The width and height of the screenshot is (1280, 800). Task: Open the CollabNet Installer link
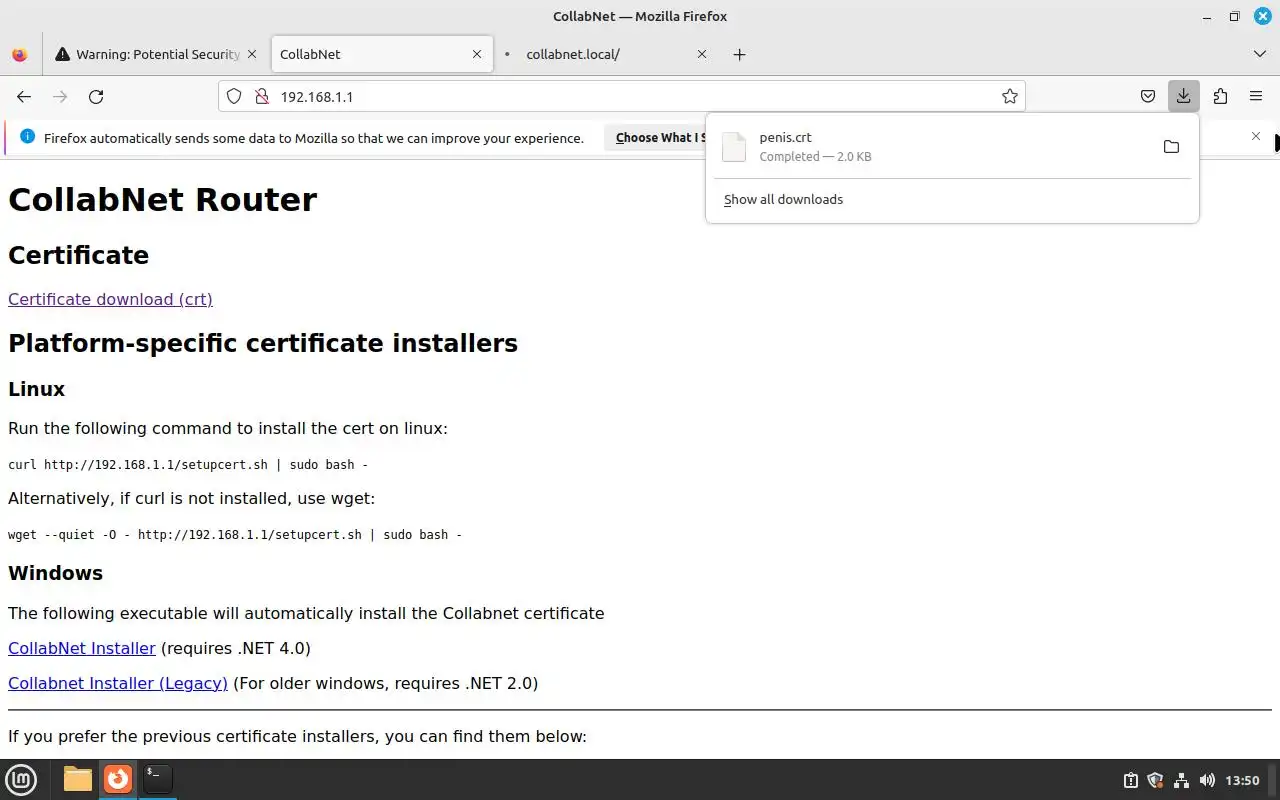(82, 648)
